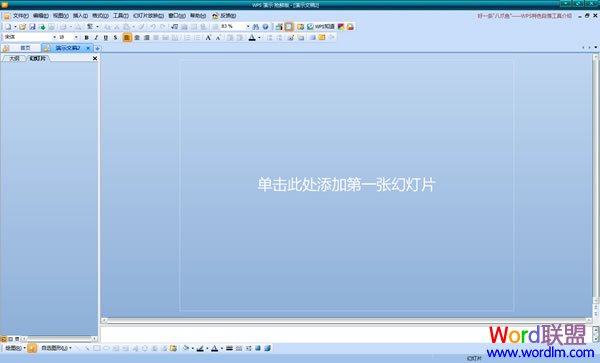Screen dimensions: 600x363
Task: Open the zoom percentage dropdown
Action: [248, 26]
